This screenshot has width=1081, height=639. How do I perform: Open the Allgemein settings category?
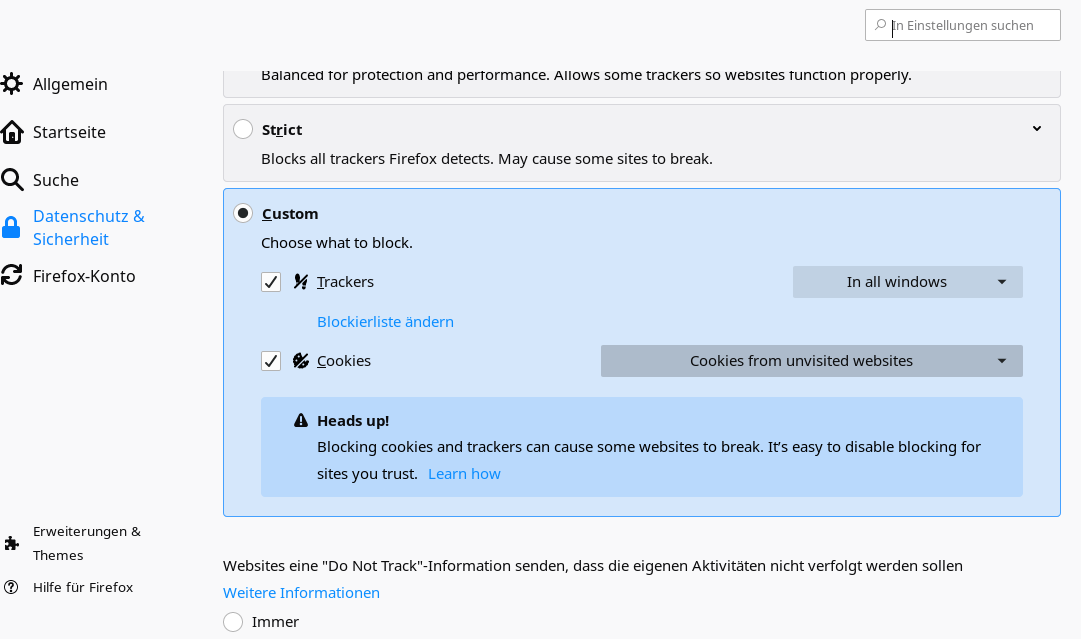coord(70,84)
